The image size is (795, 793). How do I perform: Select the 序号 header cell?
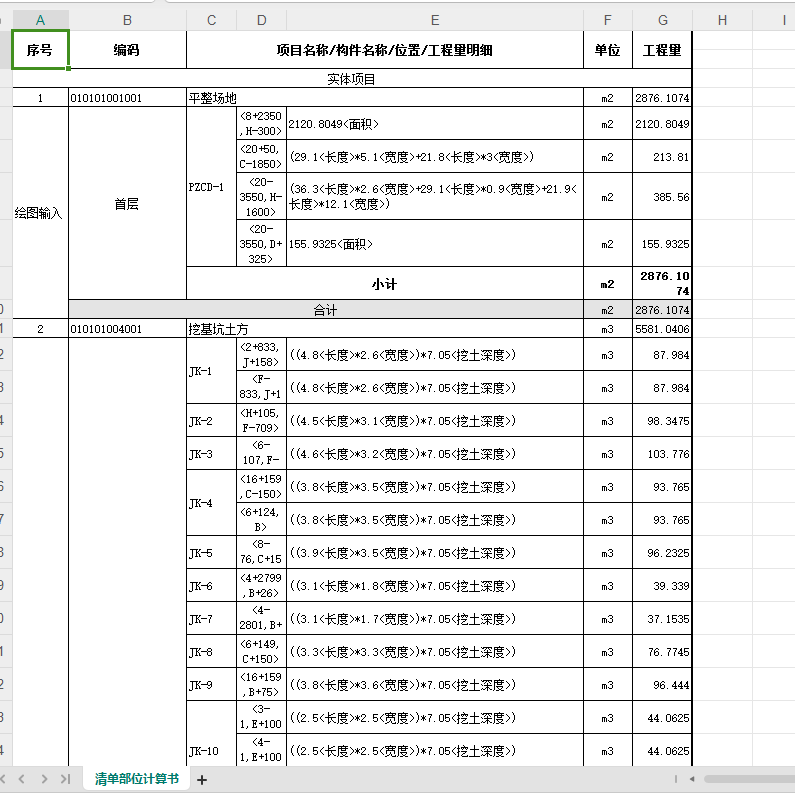click(x=41, y=50)
